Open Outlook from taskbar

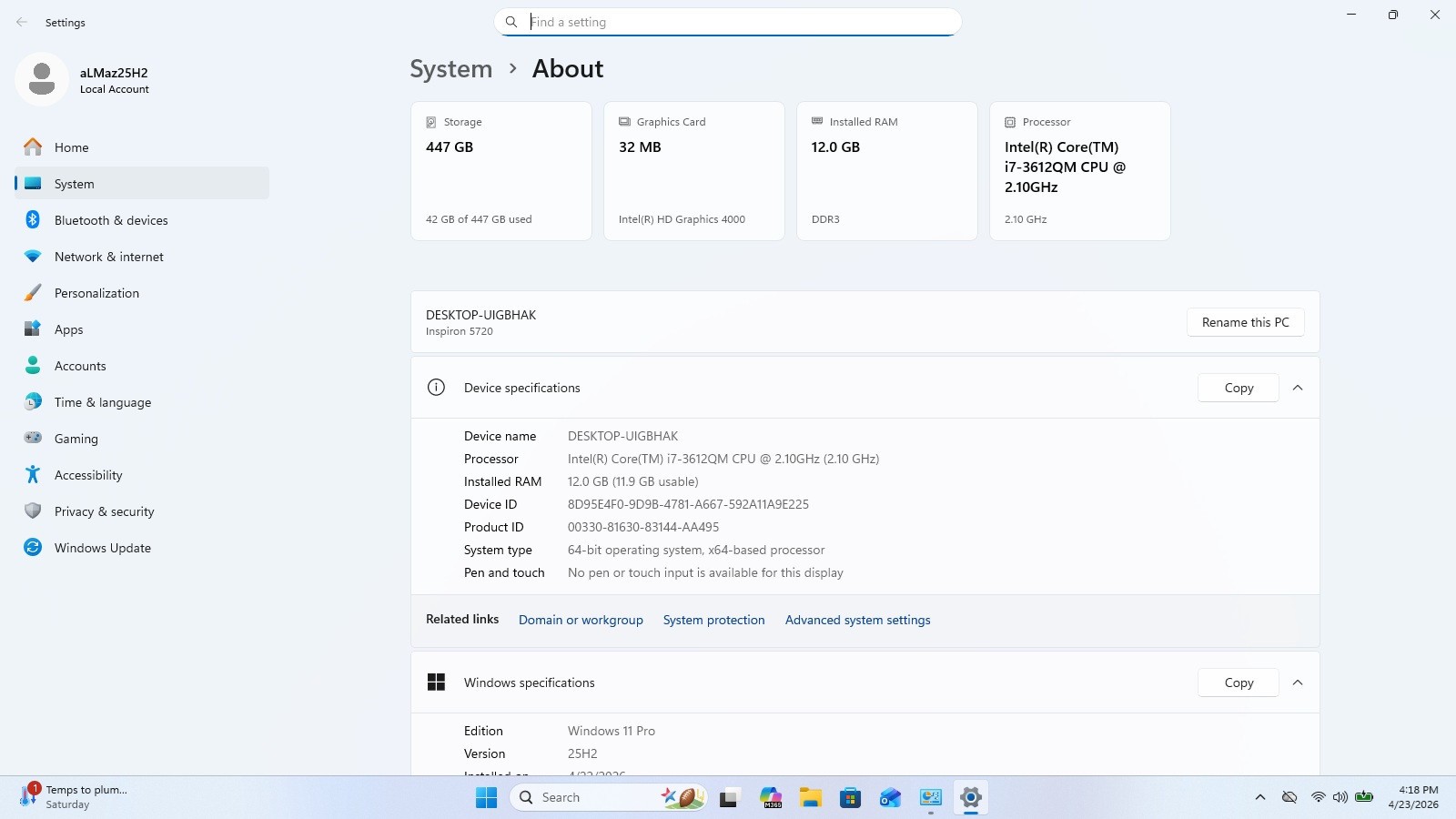click(890, 798)
